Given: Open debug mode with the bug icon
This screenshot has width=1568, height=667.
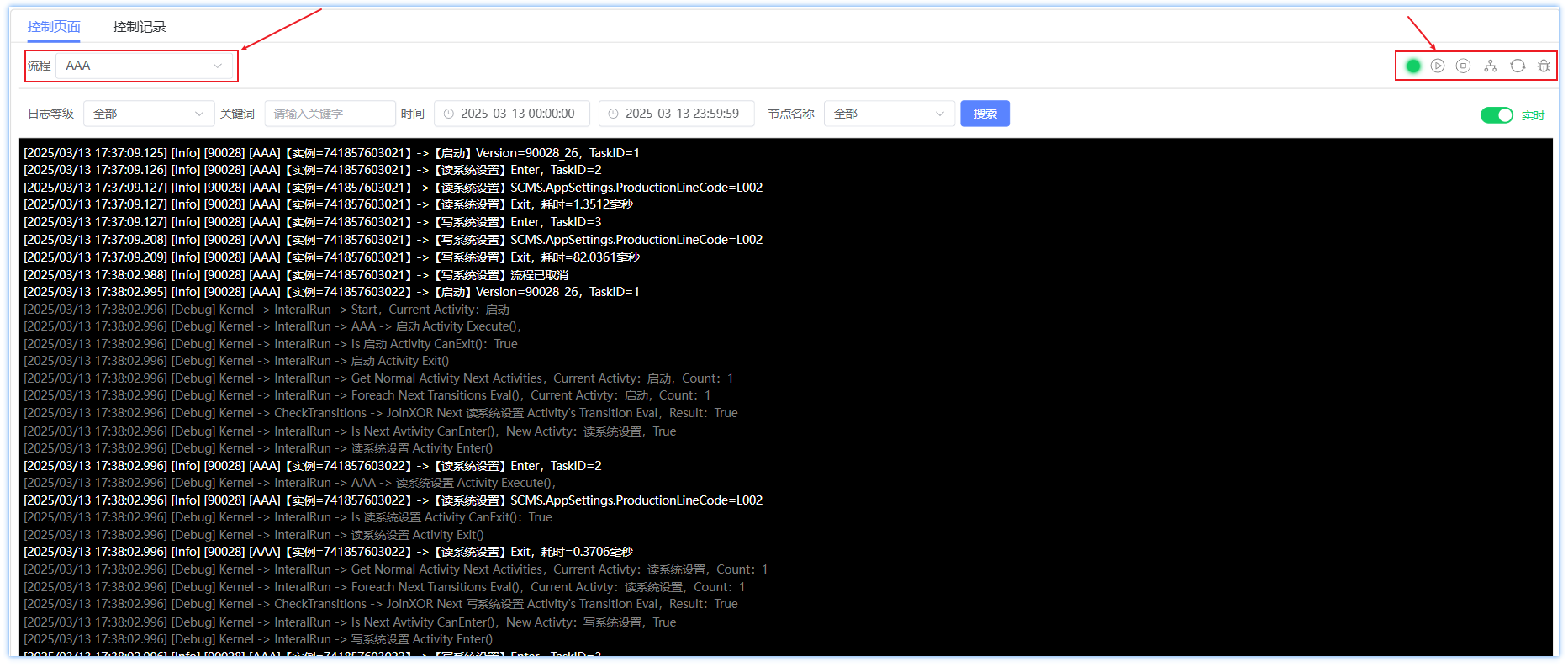Looking at the screenshot, I should coord(1544,66).
